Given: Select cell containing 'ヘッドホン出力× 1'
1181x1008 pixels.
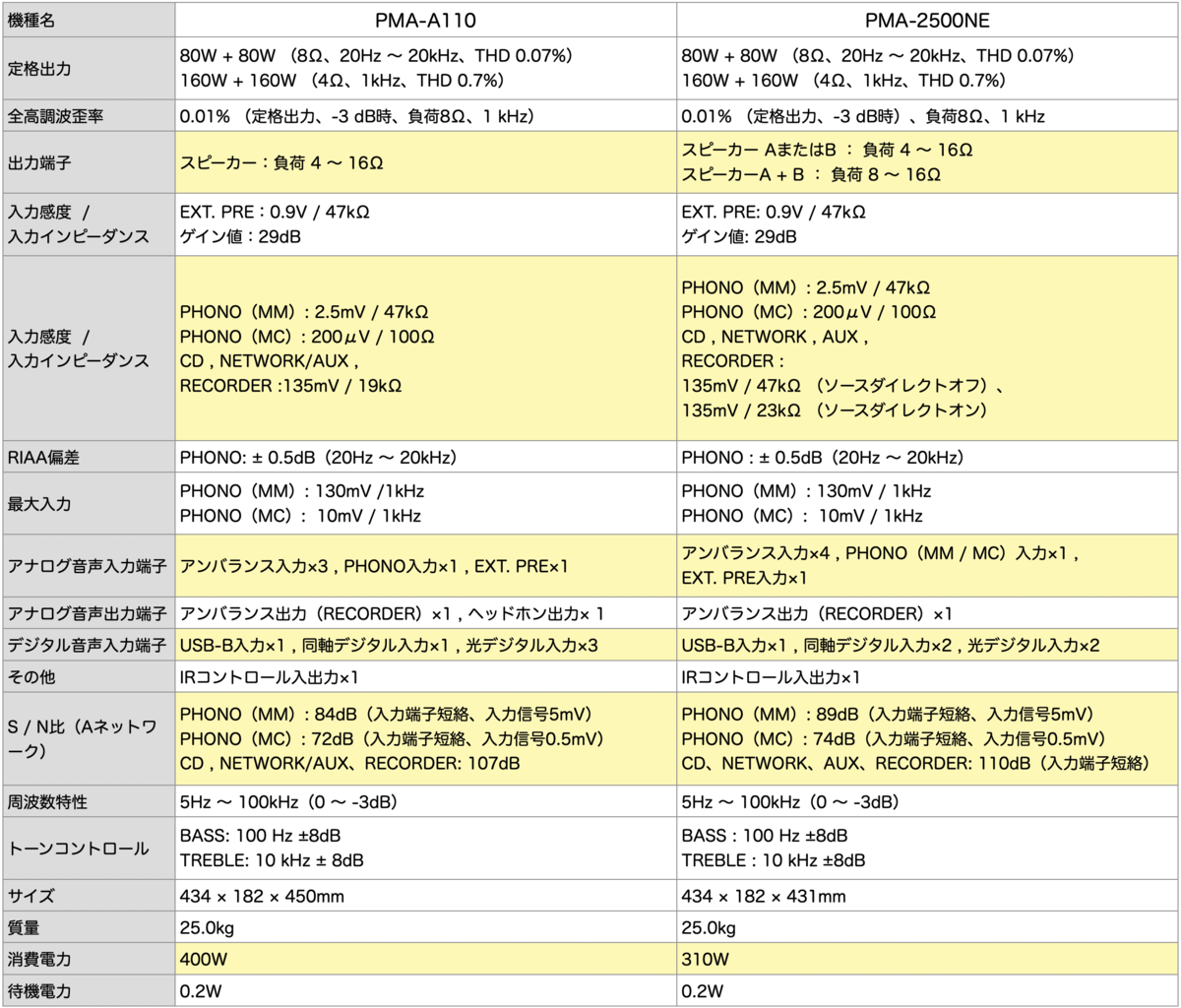Looking at the screenshot, I should click(425, 614).
